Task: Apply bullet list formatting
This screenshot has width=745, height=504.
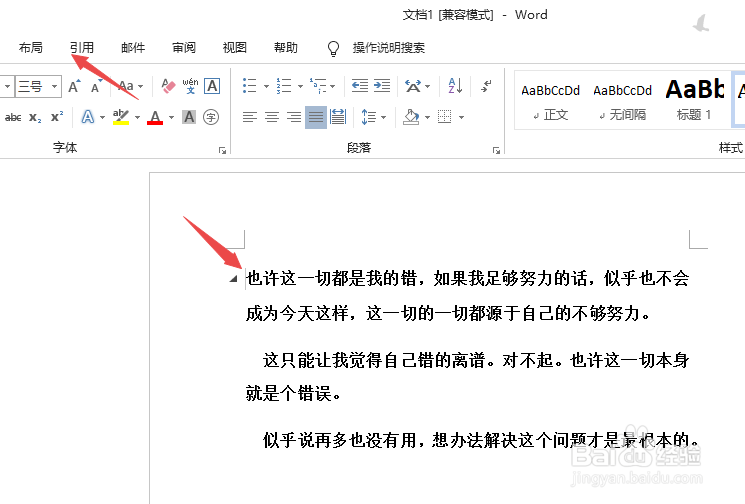Action: (x=250, y=86)
